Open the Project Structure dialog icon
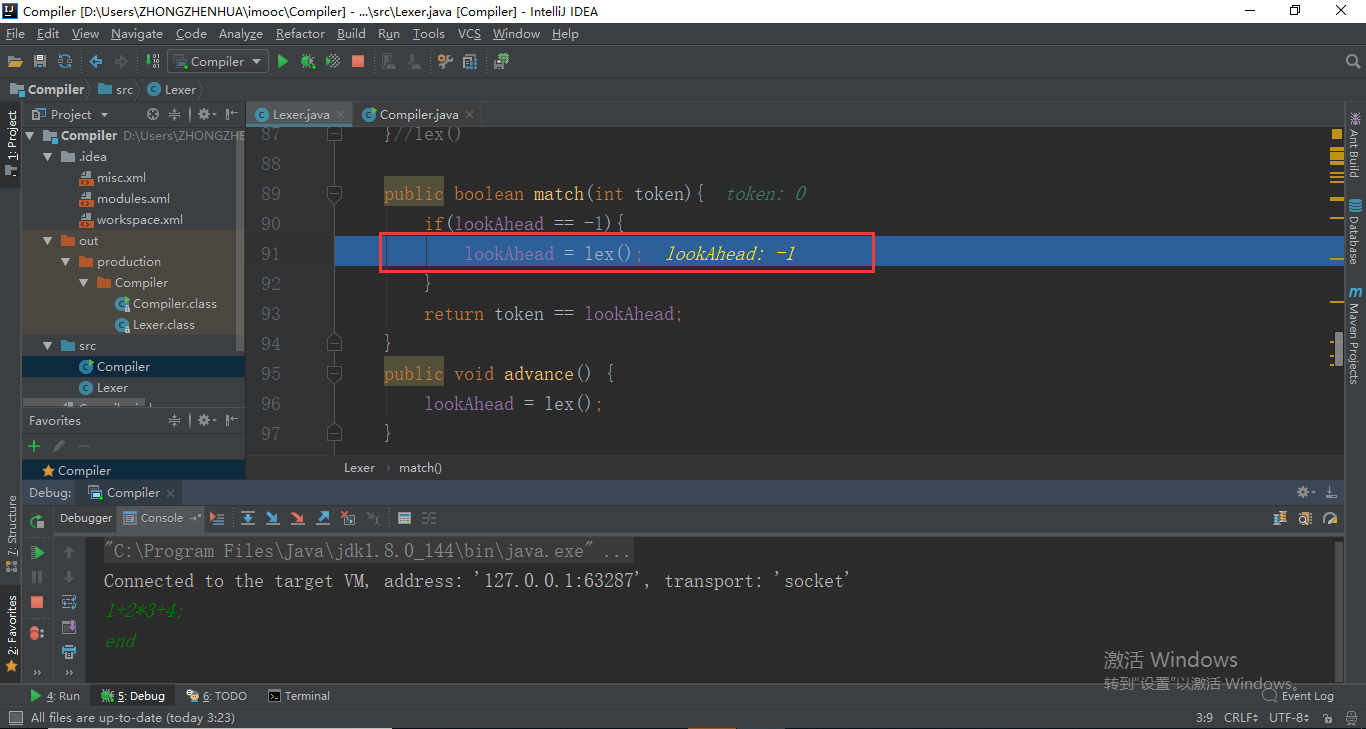 470,61
